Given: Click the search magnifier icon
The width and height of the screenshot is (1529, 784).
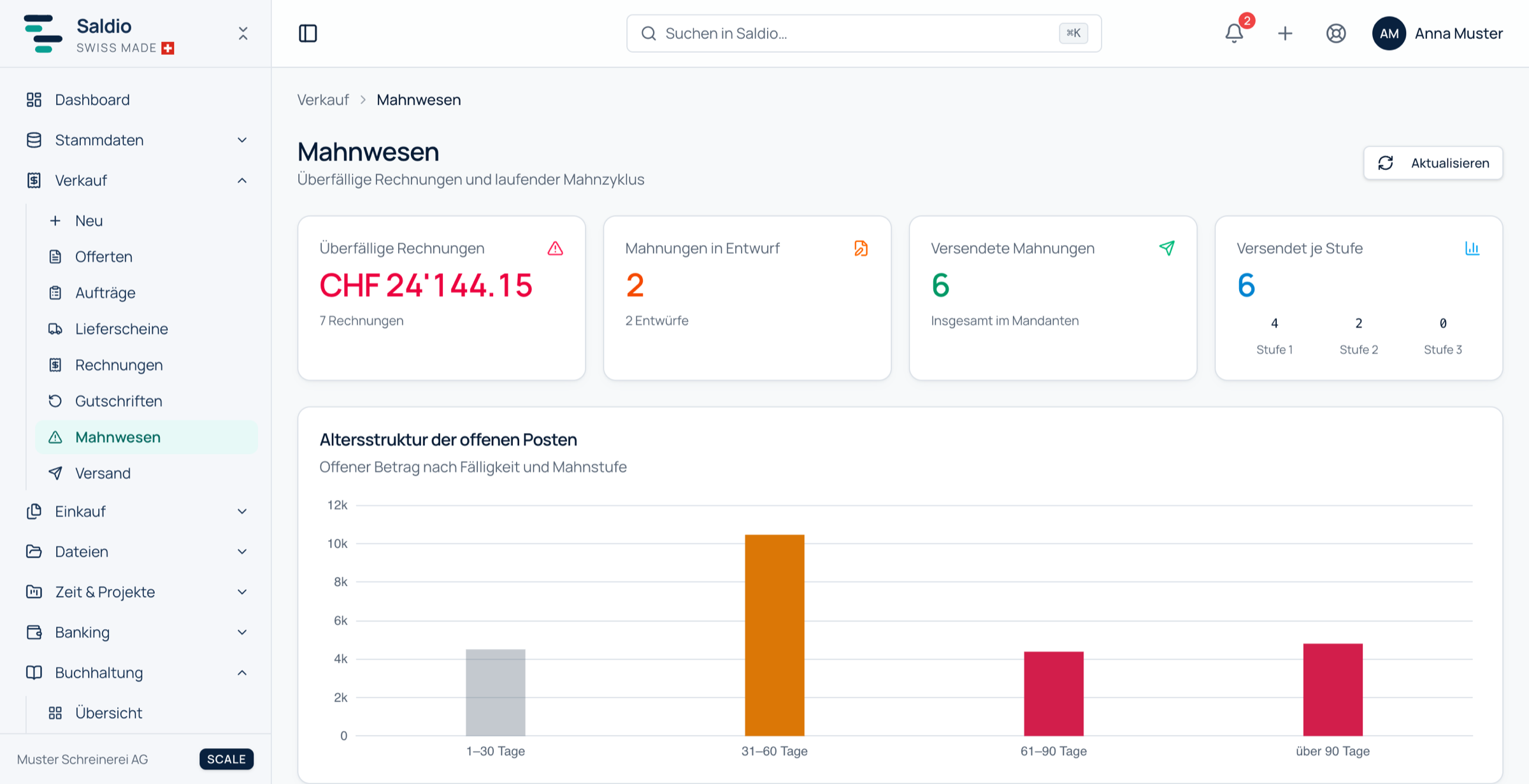Looking at the screenshot, I should [x=649, y=33].
